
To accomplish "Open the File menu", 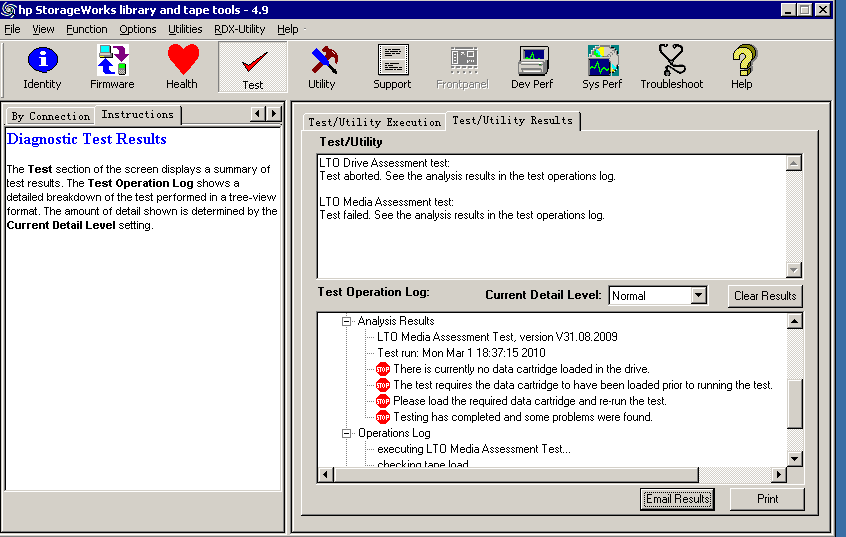I will (x=12, y=29).
